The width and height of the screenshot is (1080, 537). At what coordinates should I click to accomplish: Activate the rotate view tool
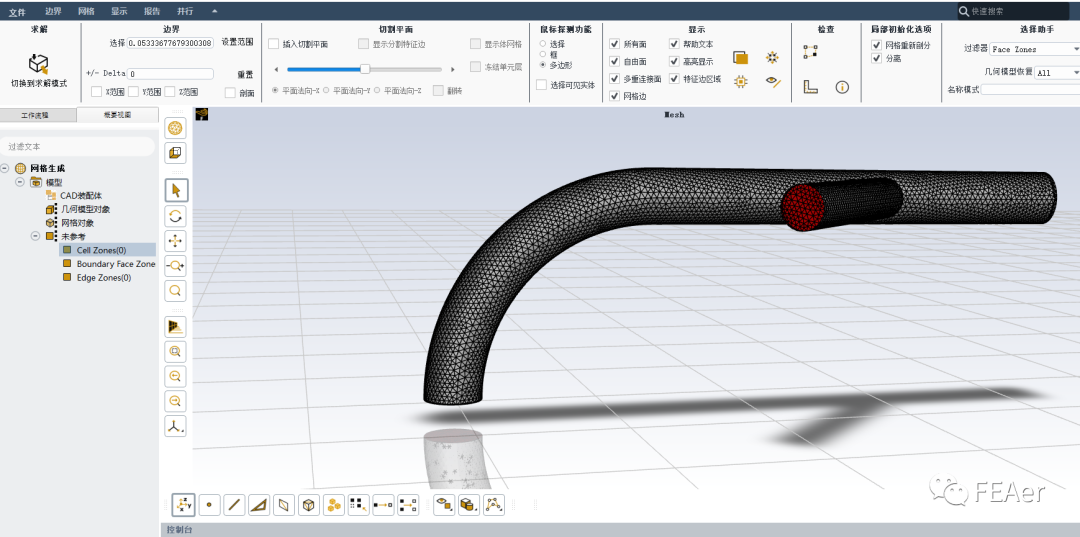point(176,216)
